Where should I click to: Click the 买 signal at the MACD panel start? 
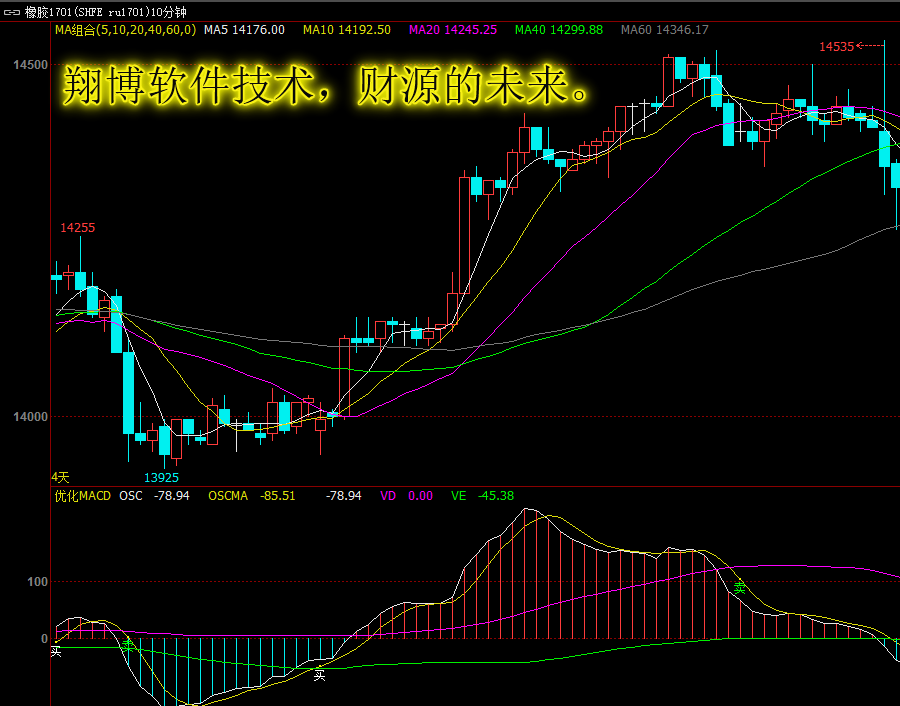(x=56, y=651)
